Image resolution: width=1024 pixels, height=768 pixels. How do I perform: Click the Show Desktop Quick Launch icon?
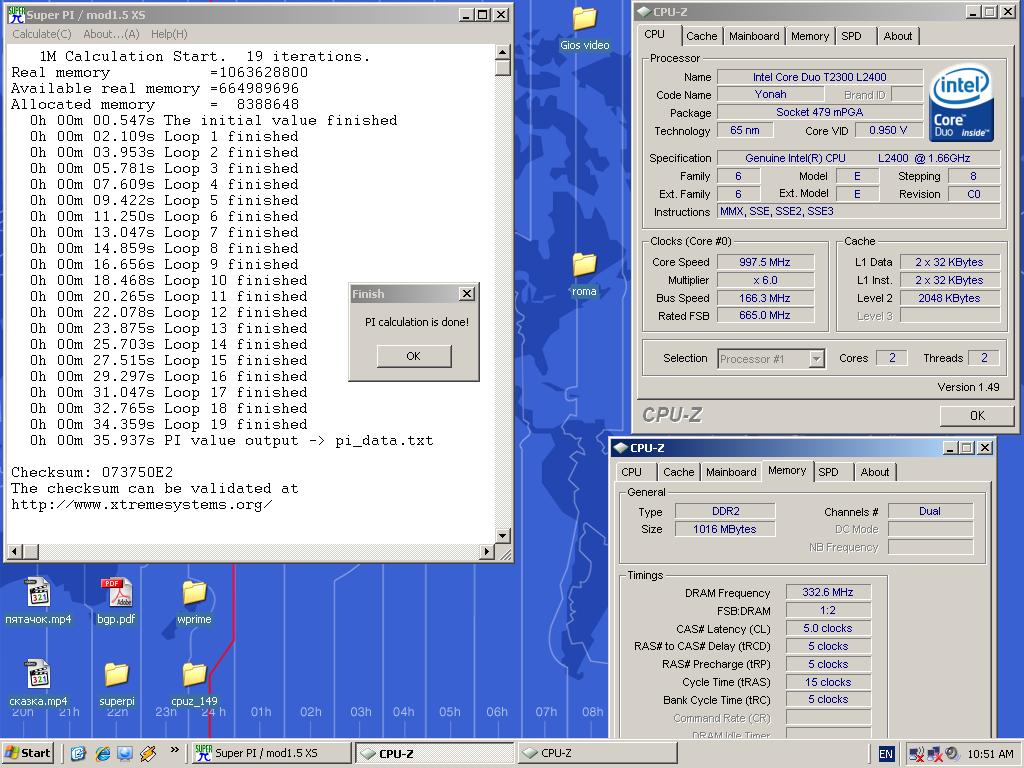click(125, 753)
